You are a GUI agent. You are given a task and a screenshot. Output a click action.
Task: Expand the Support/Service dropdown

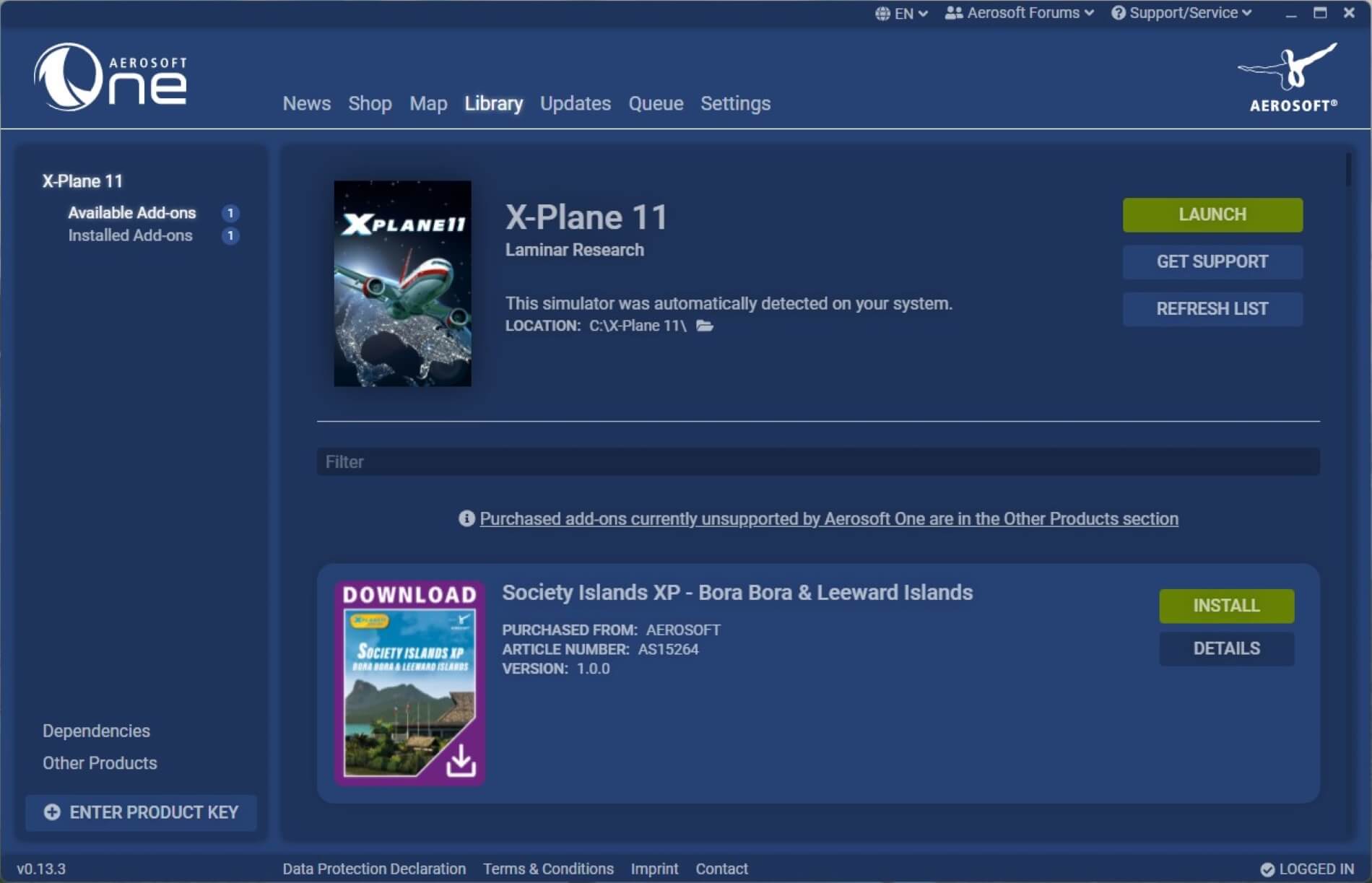pos(1181,13)
